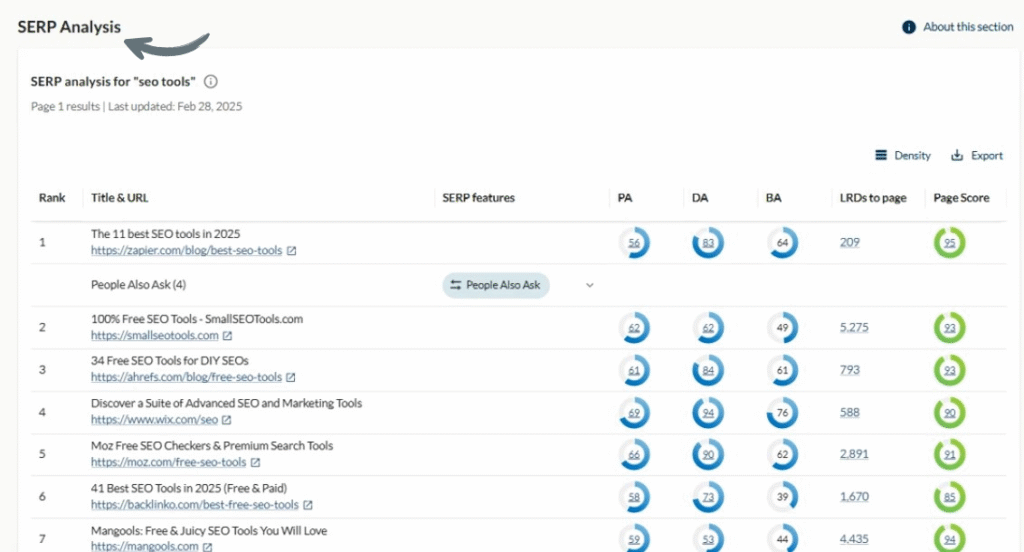Open the mangools.com URL
Screen dimensions: 1024x552
click(x=144, y=546)
